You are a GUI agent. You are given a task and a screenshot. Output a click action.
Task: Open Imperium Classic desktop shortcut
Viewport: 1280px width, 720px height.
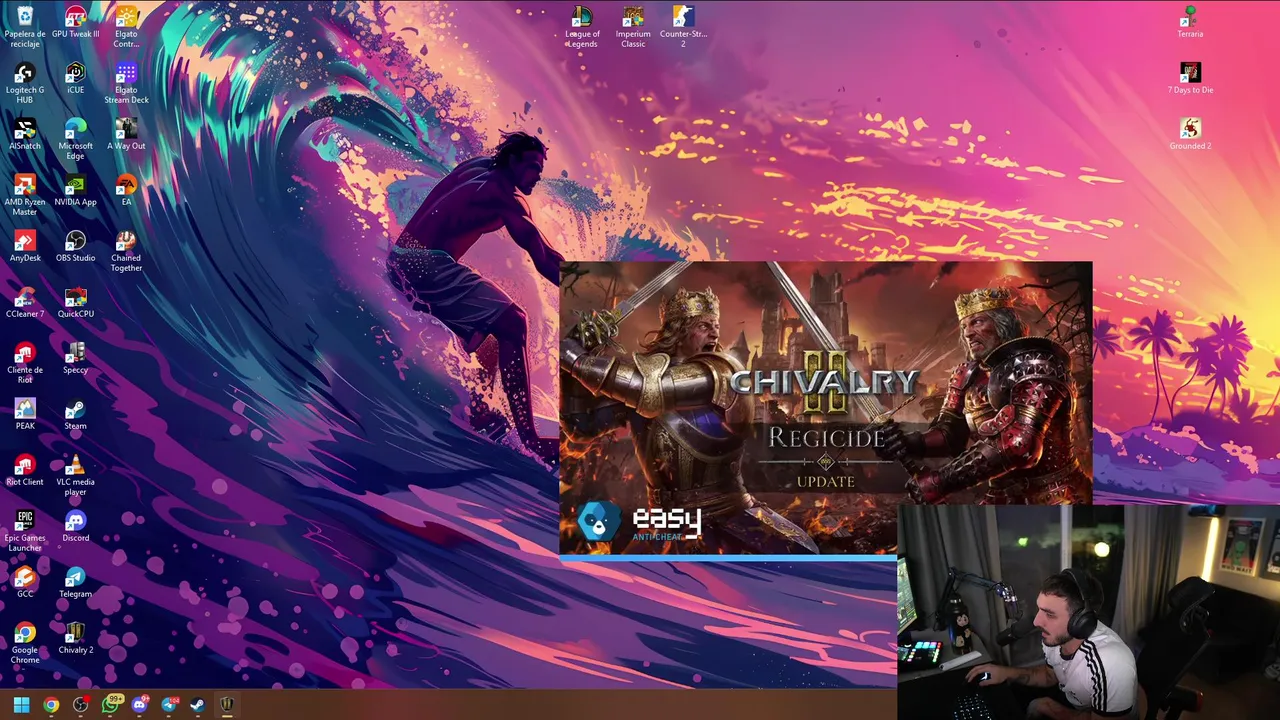[633, 27]
